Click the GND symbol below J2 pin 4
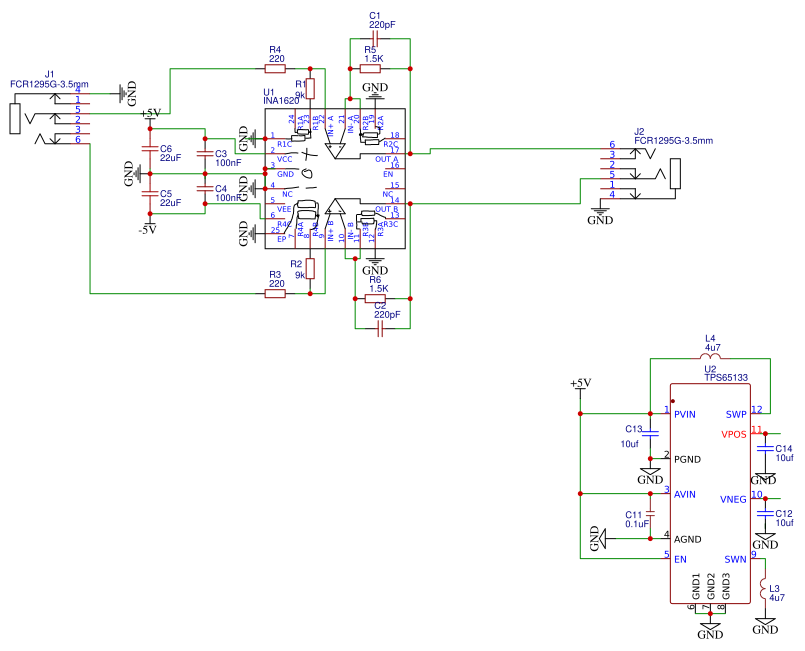805x651 pixels. click(600, 217)
